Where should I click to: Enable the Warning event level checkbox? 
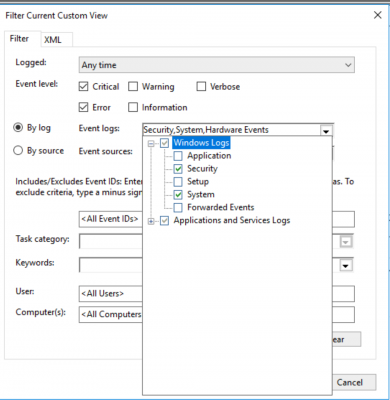point(133,87)
